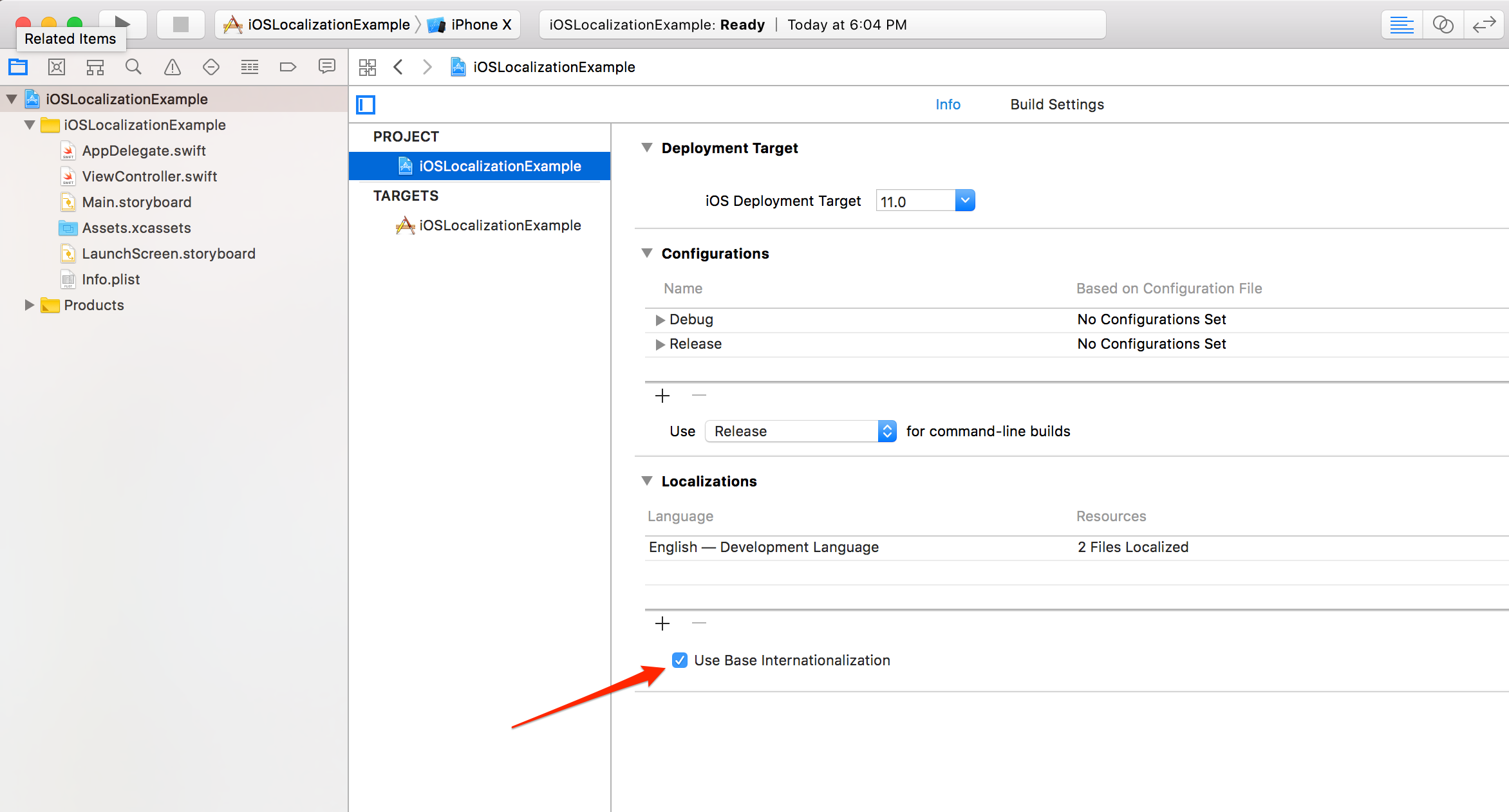Click the iOSLocalizationExample jump bar item
This screenshot has height=812, width=1509.
(543, 67)
